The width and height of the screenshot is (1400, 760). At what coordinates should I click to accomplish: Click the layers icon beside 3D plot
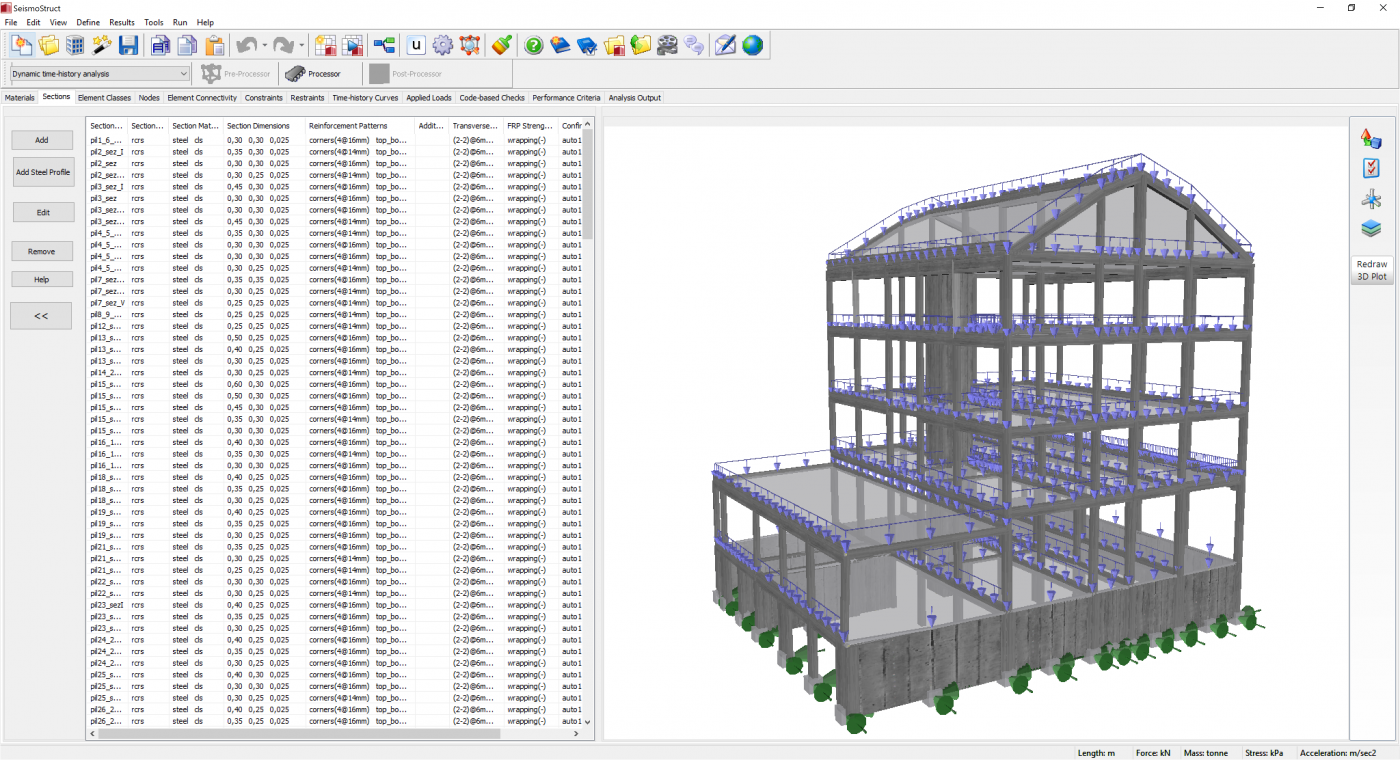(1371, 229)
